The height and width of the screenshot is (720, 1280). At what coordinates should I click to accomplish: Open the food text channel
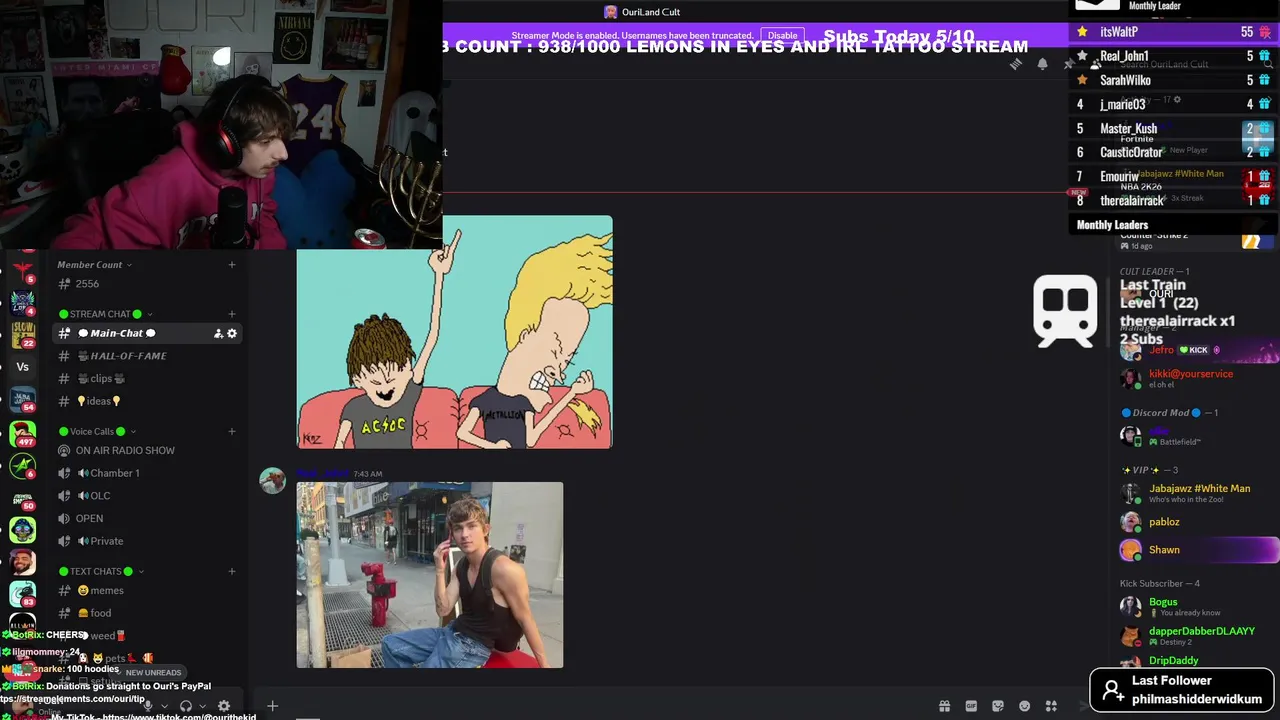click(147, 613)
